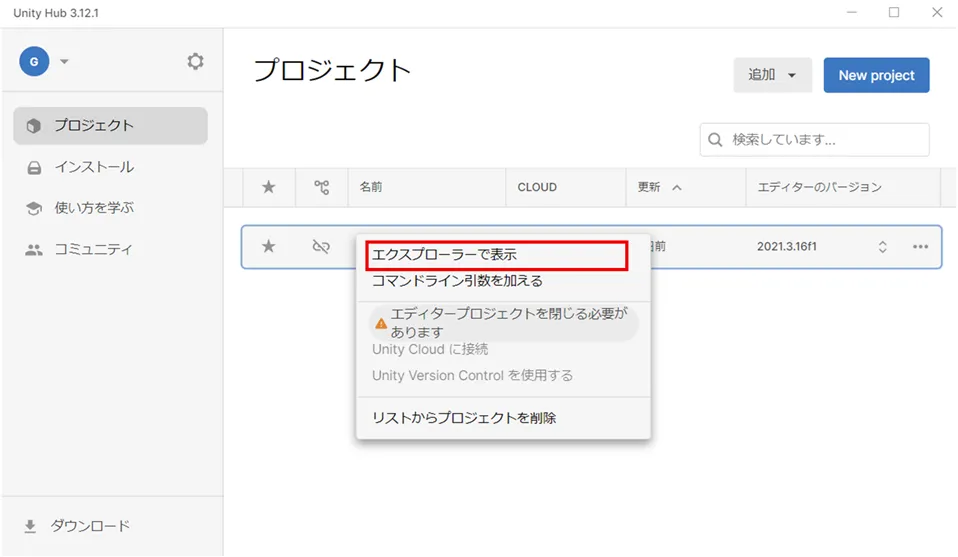
Task: Open the settings gear icon
Action: pos(195,62)
